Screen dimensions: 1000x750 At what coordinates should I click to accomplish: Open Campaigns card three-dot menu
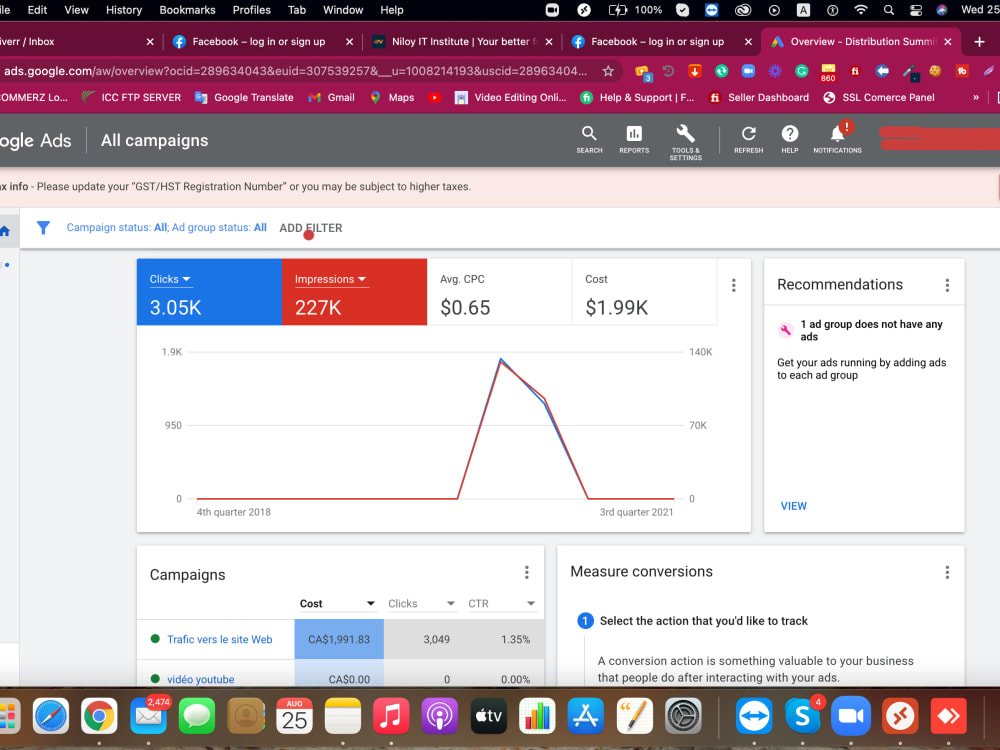pyautogui.click(x=527, y=572)
